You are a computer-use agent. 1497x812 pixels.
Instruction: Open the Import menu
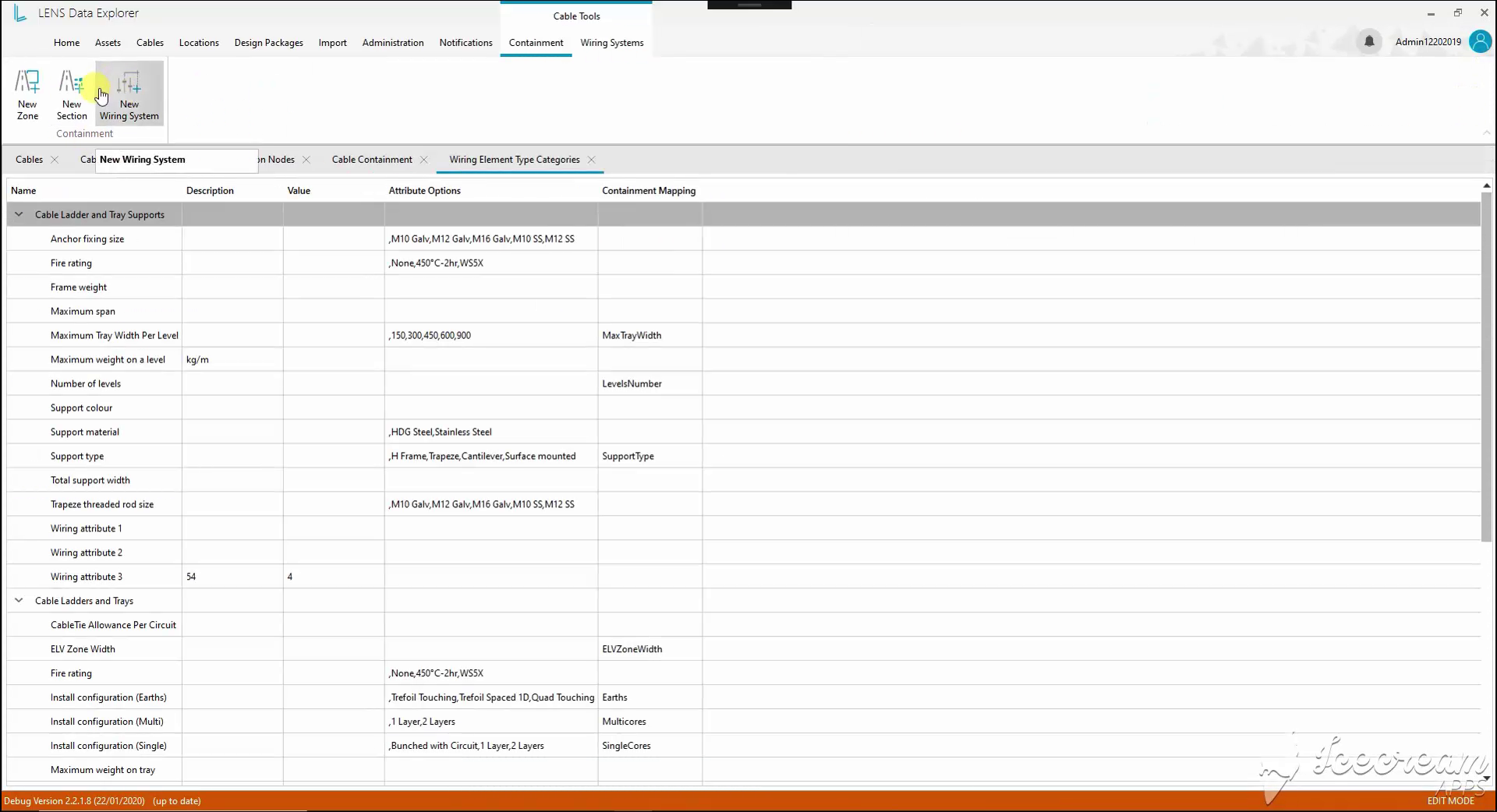coord(332,43)
